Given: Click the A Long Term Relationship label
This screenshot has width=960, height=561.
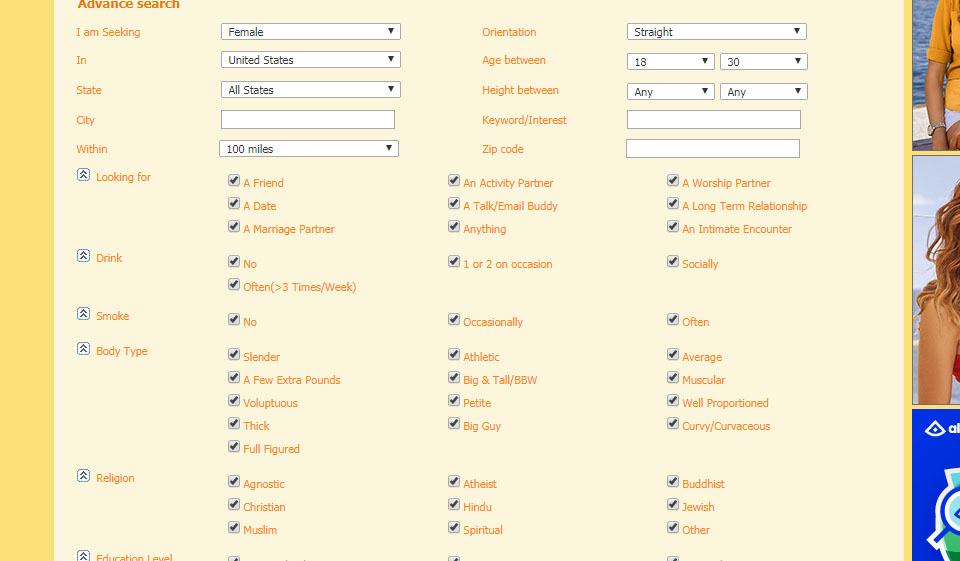Looking at the screenshot, I should [x=744, y=206].
